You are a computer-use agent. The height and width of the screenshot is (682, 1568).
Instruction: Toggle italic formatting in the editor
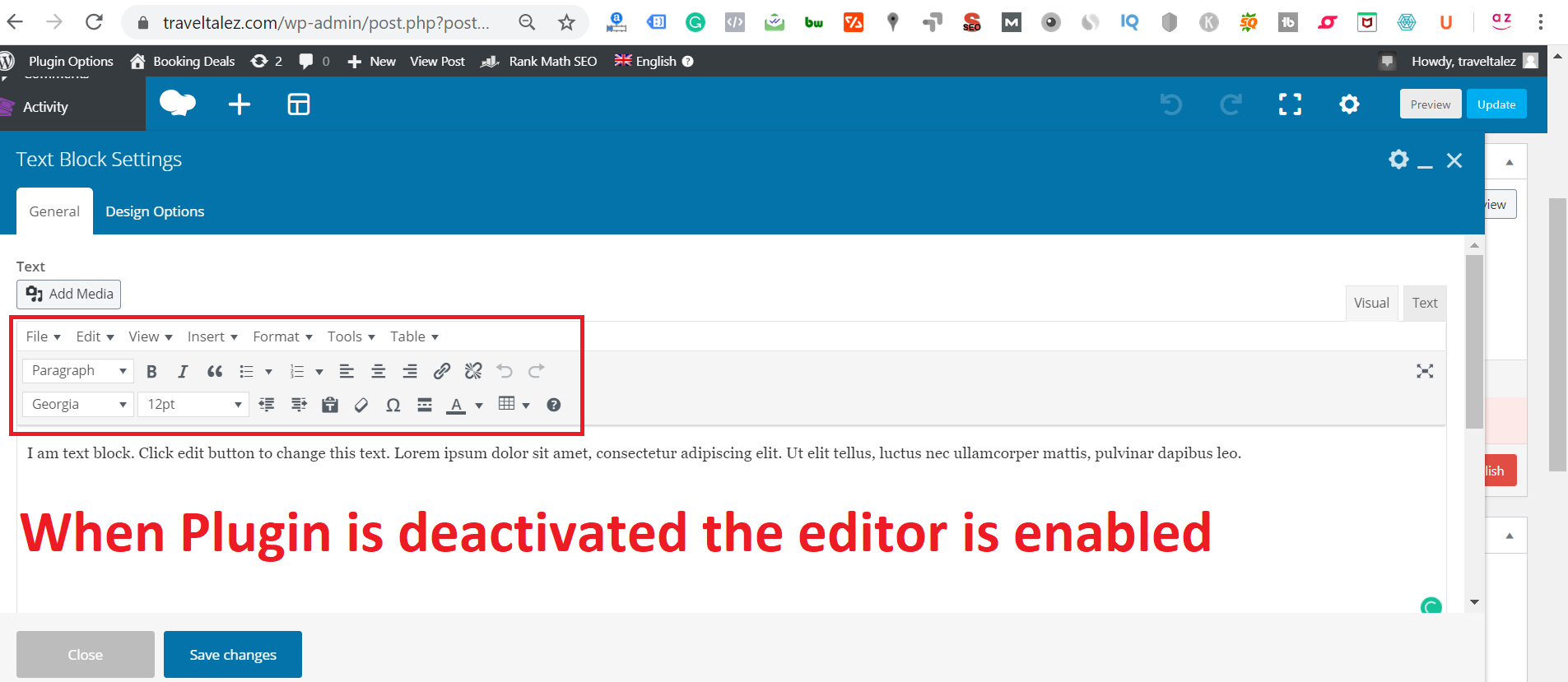(183, 371)
